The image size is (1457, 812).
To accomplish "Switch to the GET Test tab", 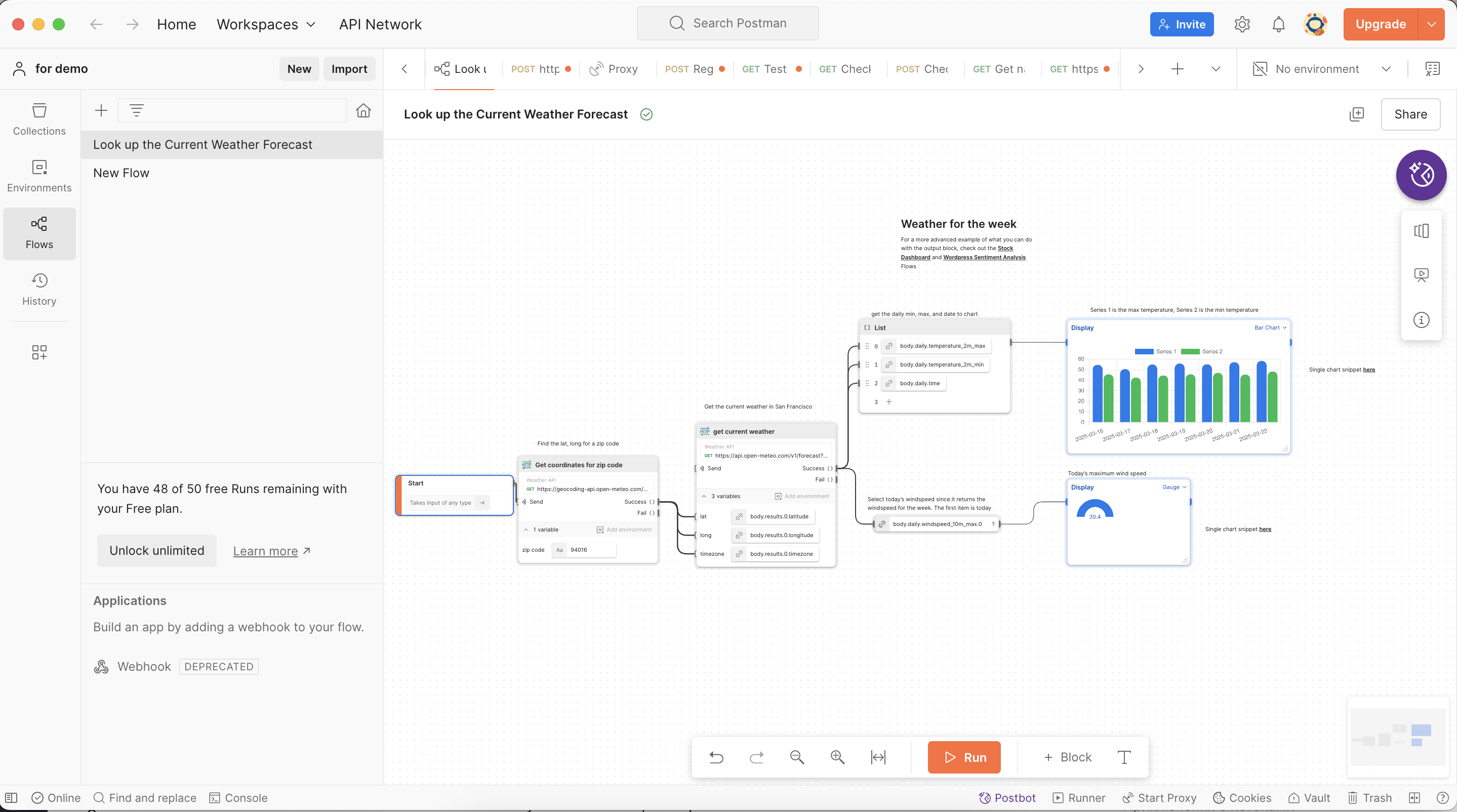I will tap(772, 69).
